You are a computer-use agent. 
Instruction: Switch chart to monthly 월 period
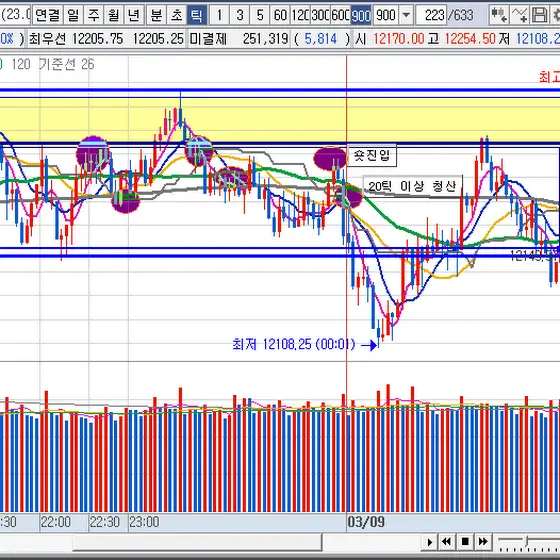(114, 15)
